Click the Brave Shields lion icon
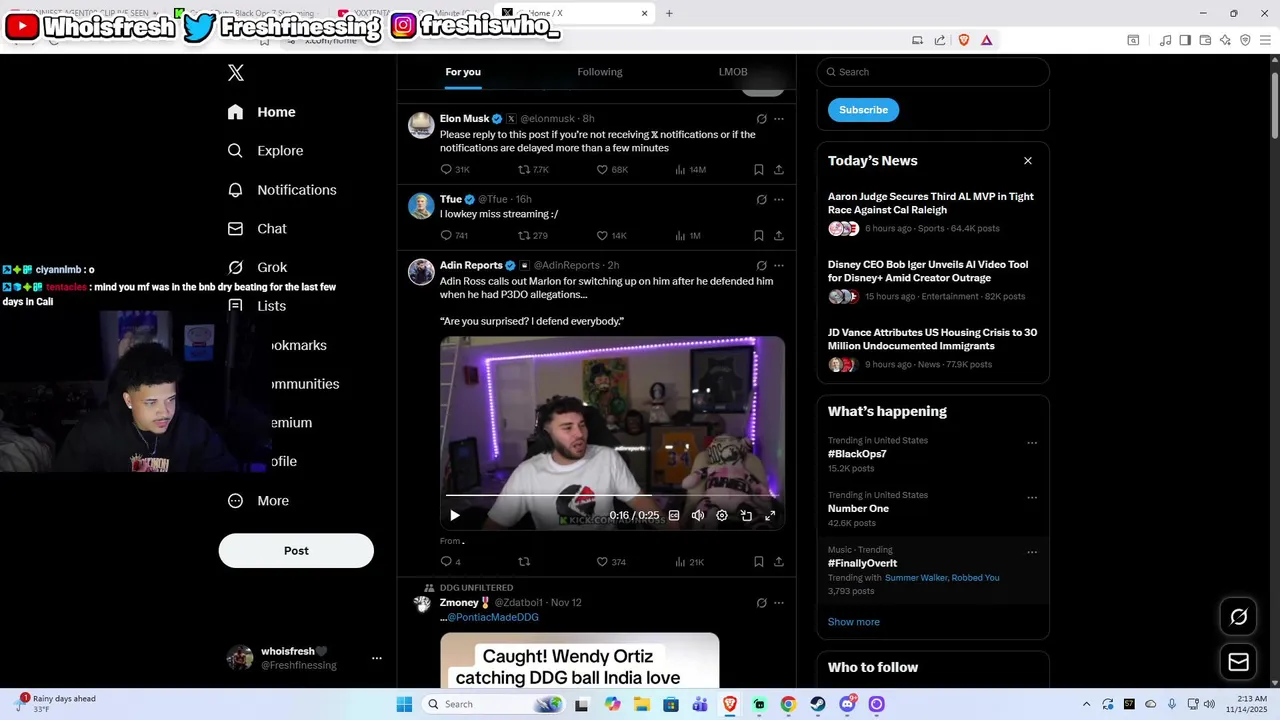The height and width of the screenshot is (720, 1280). [x=964, y=40]
